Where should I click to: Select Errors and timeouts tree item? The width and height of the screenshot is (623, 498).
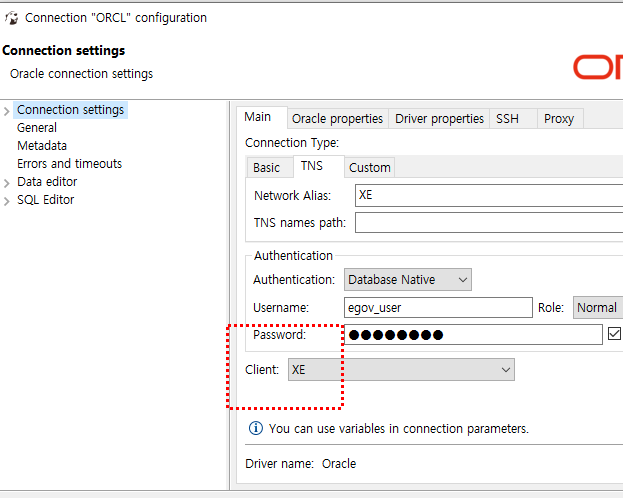coord(69,163)
